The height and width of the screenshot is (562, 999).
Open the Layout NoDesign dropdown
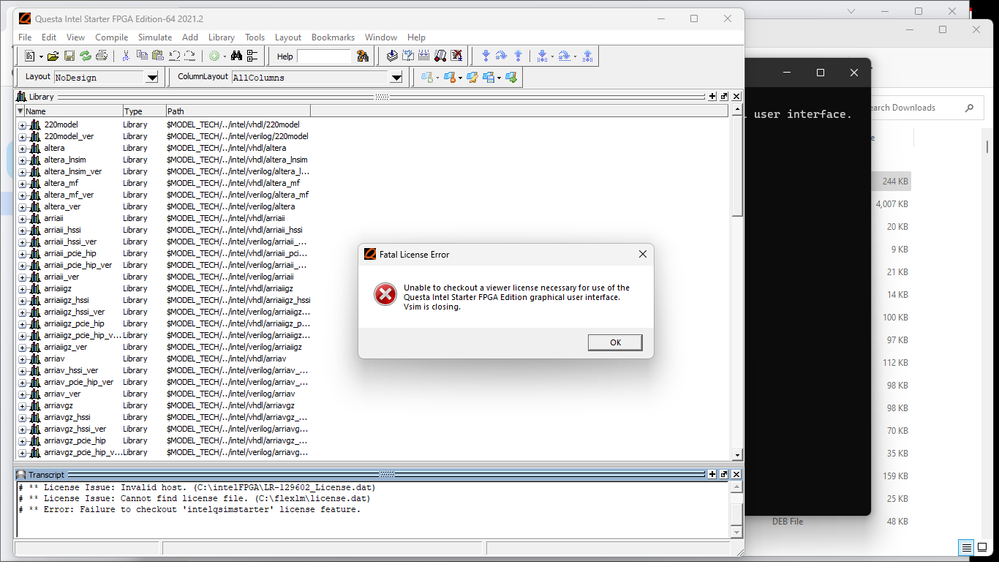click(152, 78)
